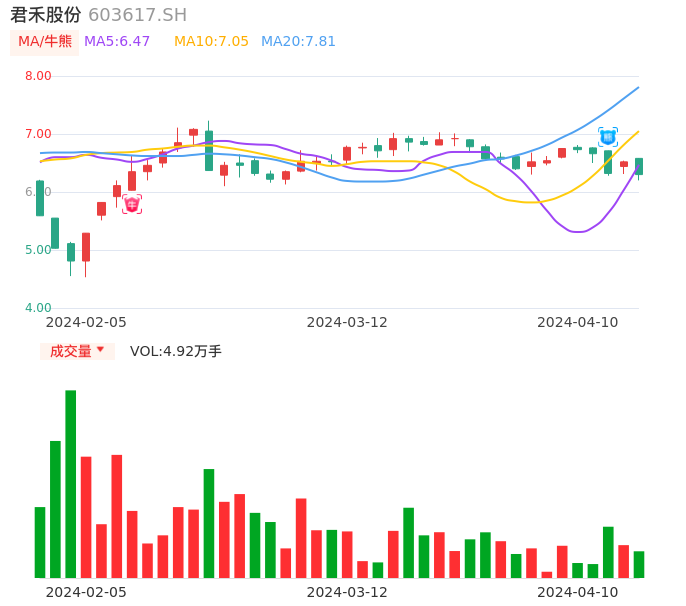Click the stock code 603617.SH
Image resolution: width=686 pixels, height=606 pixels.
[137, 15]
